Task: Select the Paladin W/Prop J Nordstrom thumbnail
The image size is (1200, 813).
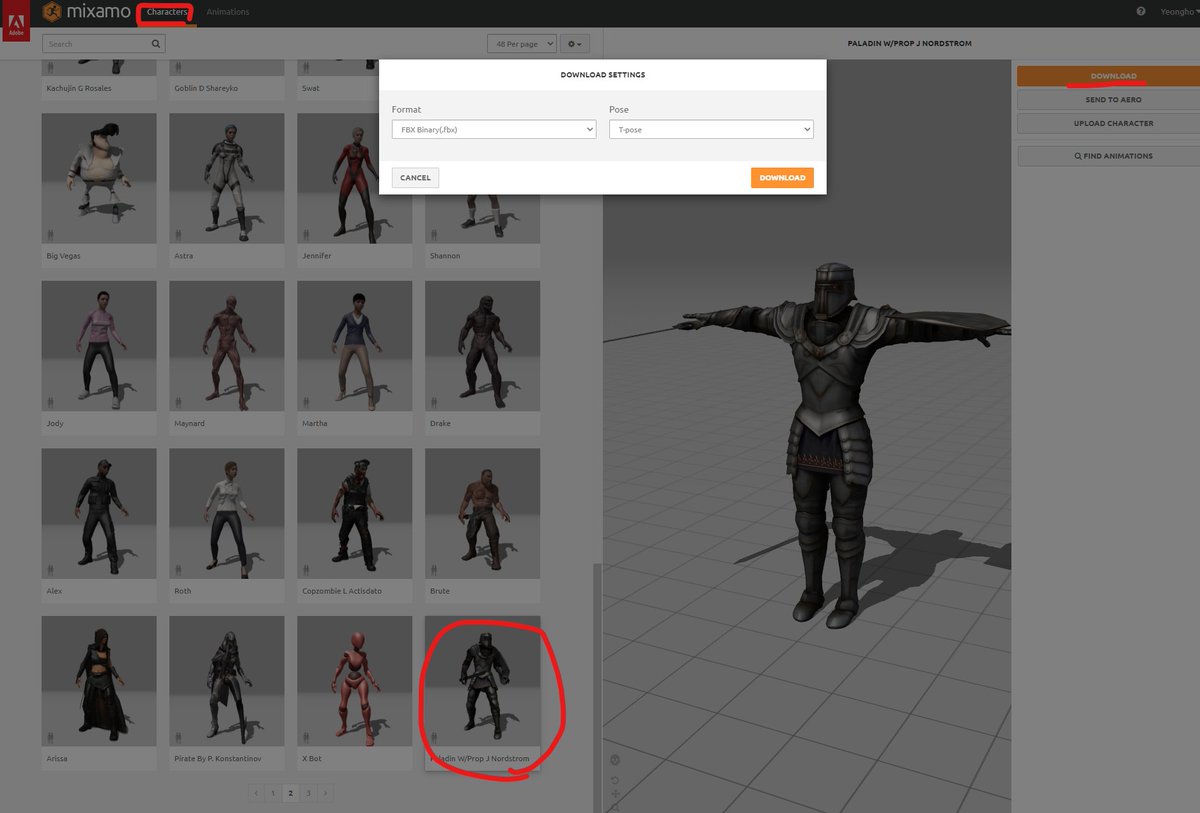Action: pyautogui.click(x=483, y=681)
